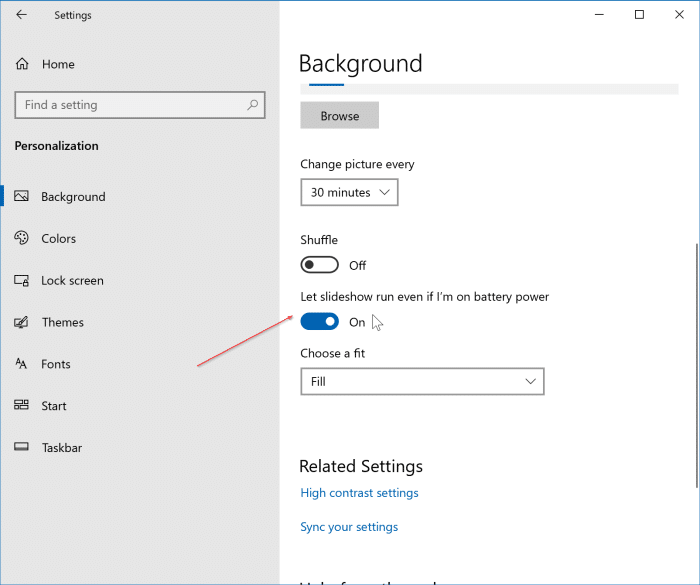This screenshot has width=700, height=585.
Task: Open Home via the house icon
Action: tap(22, 64)
